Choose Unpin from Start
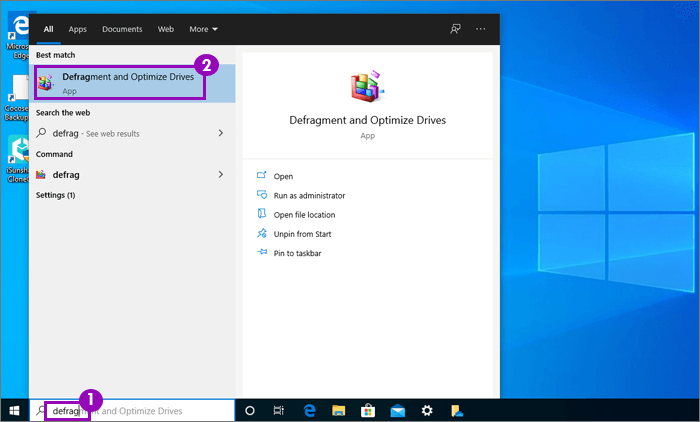 tap(302, 234)
